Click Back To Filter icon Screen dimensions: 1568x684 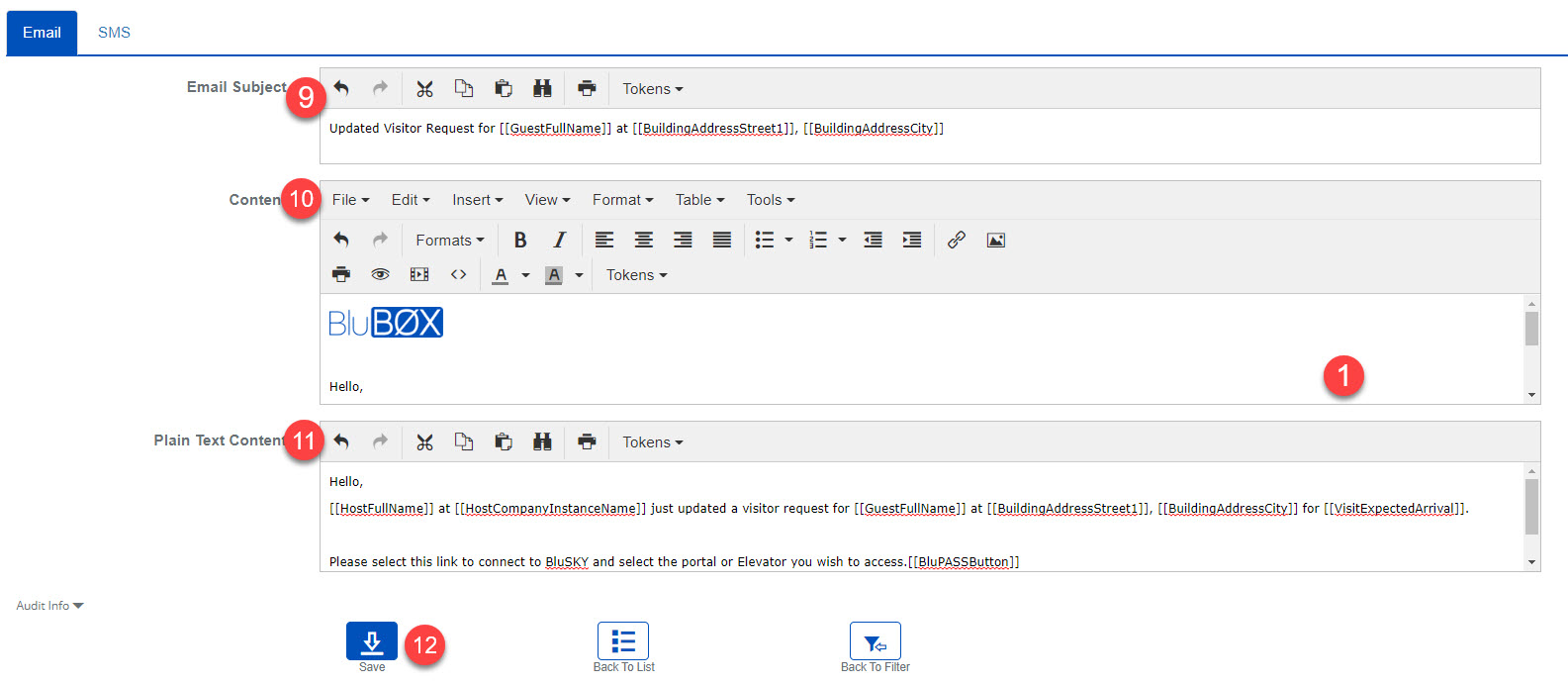[x=875, y=641]
